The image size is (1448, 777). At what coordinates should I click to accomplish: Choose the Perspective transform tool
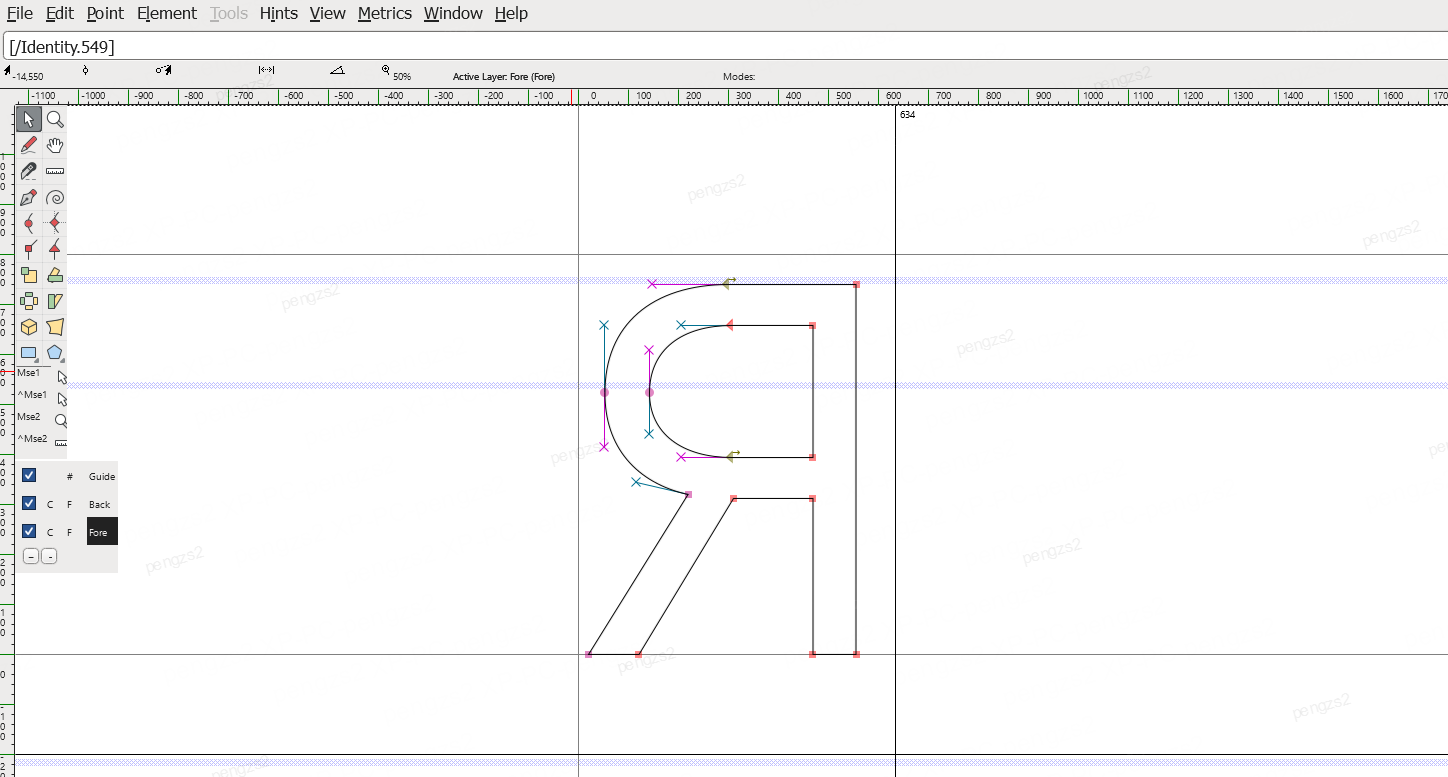click(x=55, y=327)
